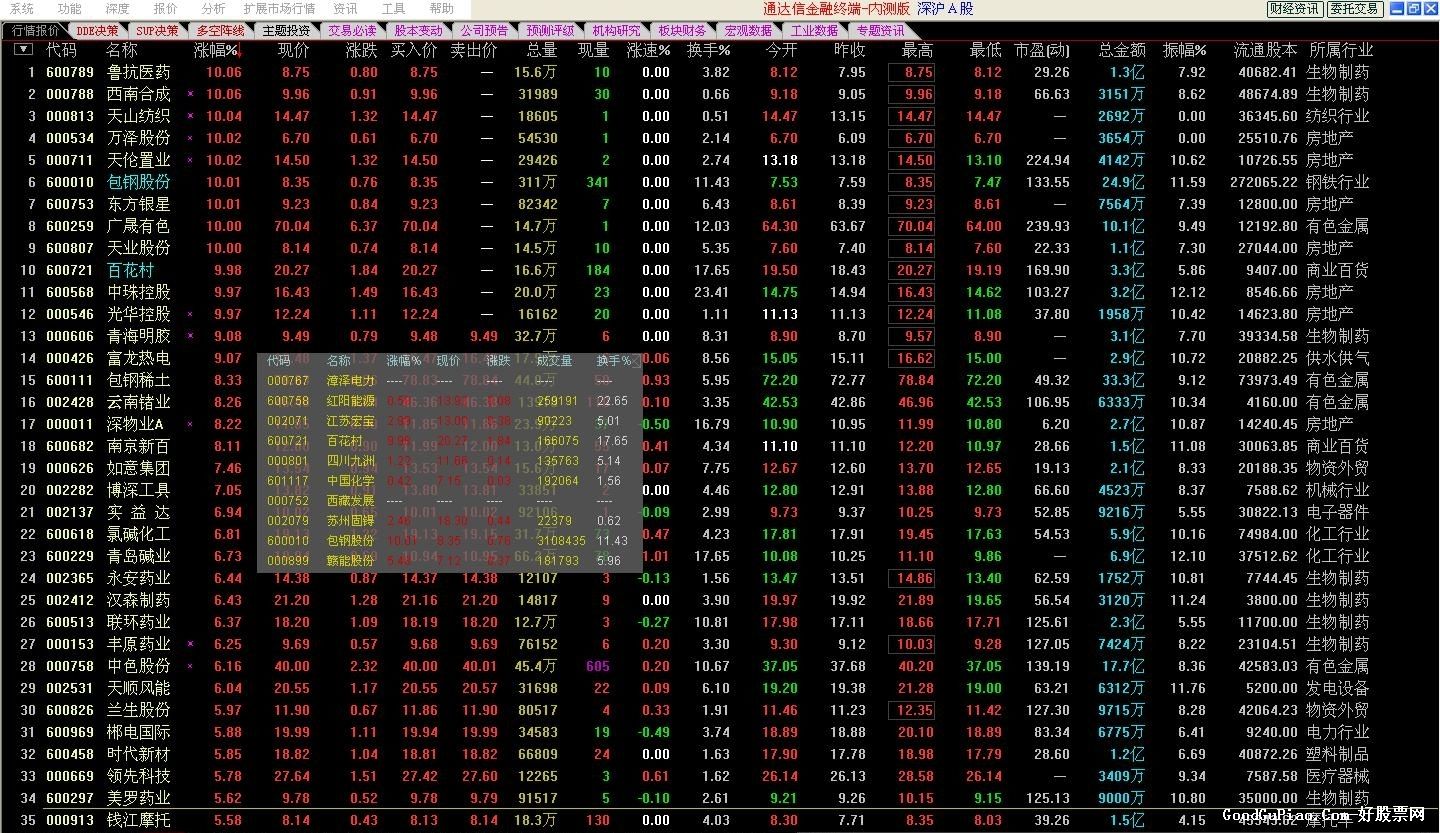Sort by the 代码 column header in main table
Screen dimensions: 1440x833
[61, 50]
